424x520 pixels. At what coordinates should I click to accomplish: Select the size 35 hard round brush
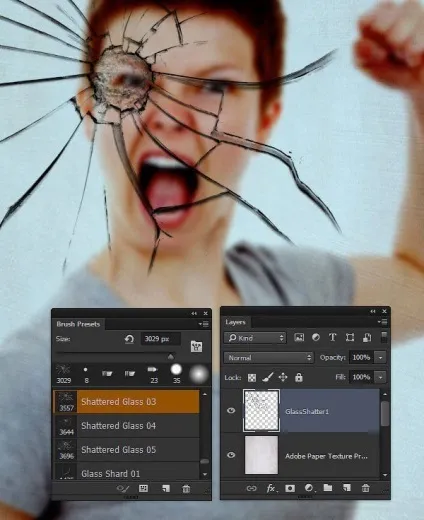176,374
